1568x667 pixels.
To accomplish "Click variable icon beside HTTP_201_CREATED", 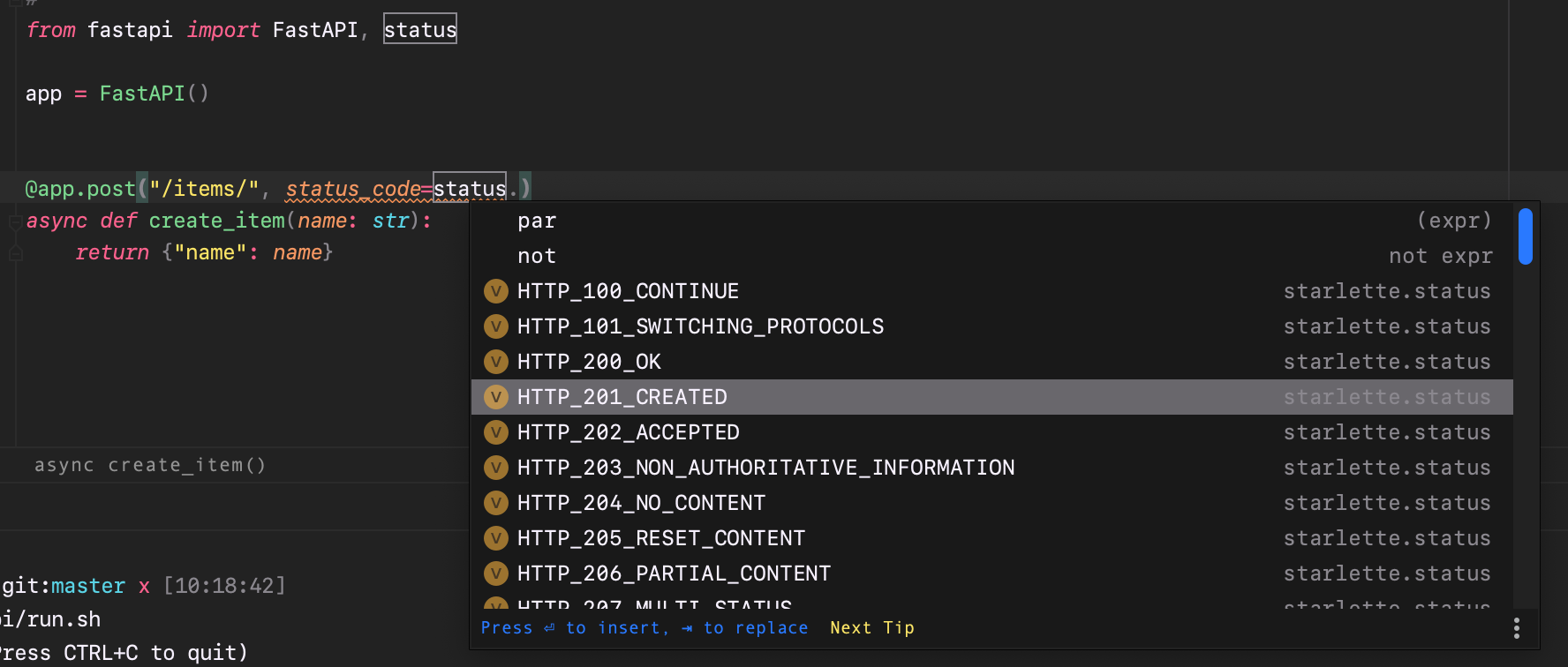I will pyautogui.click(x=496, y=397).
